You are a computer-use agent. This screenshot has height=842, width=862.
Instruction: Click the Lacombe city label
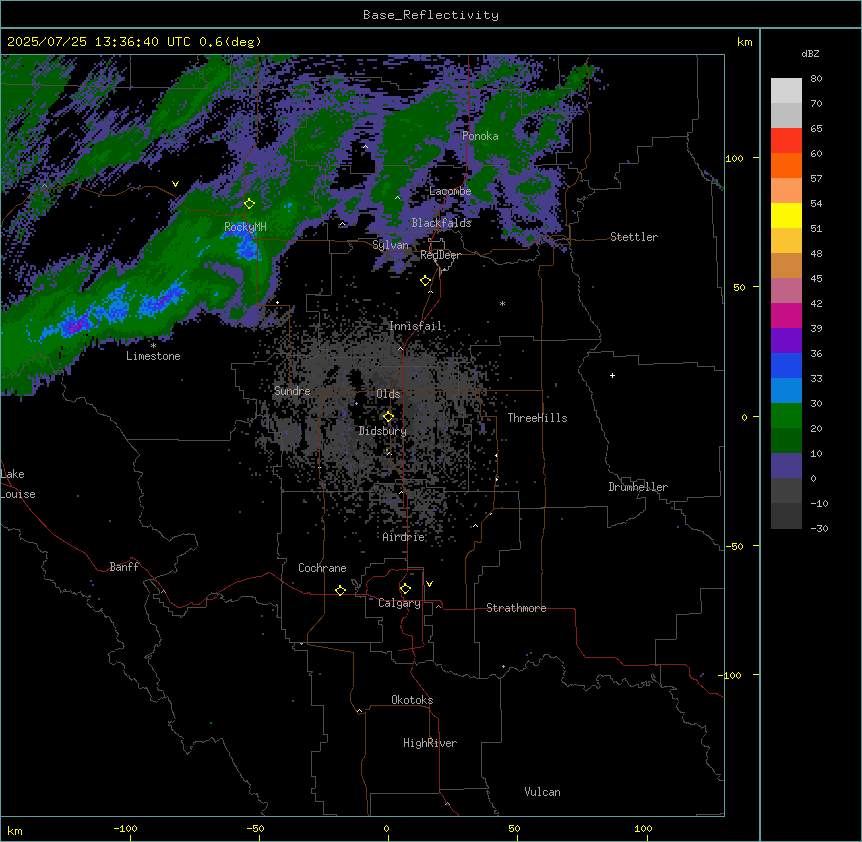pyautogui.click(x=450, y=191)
